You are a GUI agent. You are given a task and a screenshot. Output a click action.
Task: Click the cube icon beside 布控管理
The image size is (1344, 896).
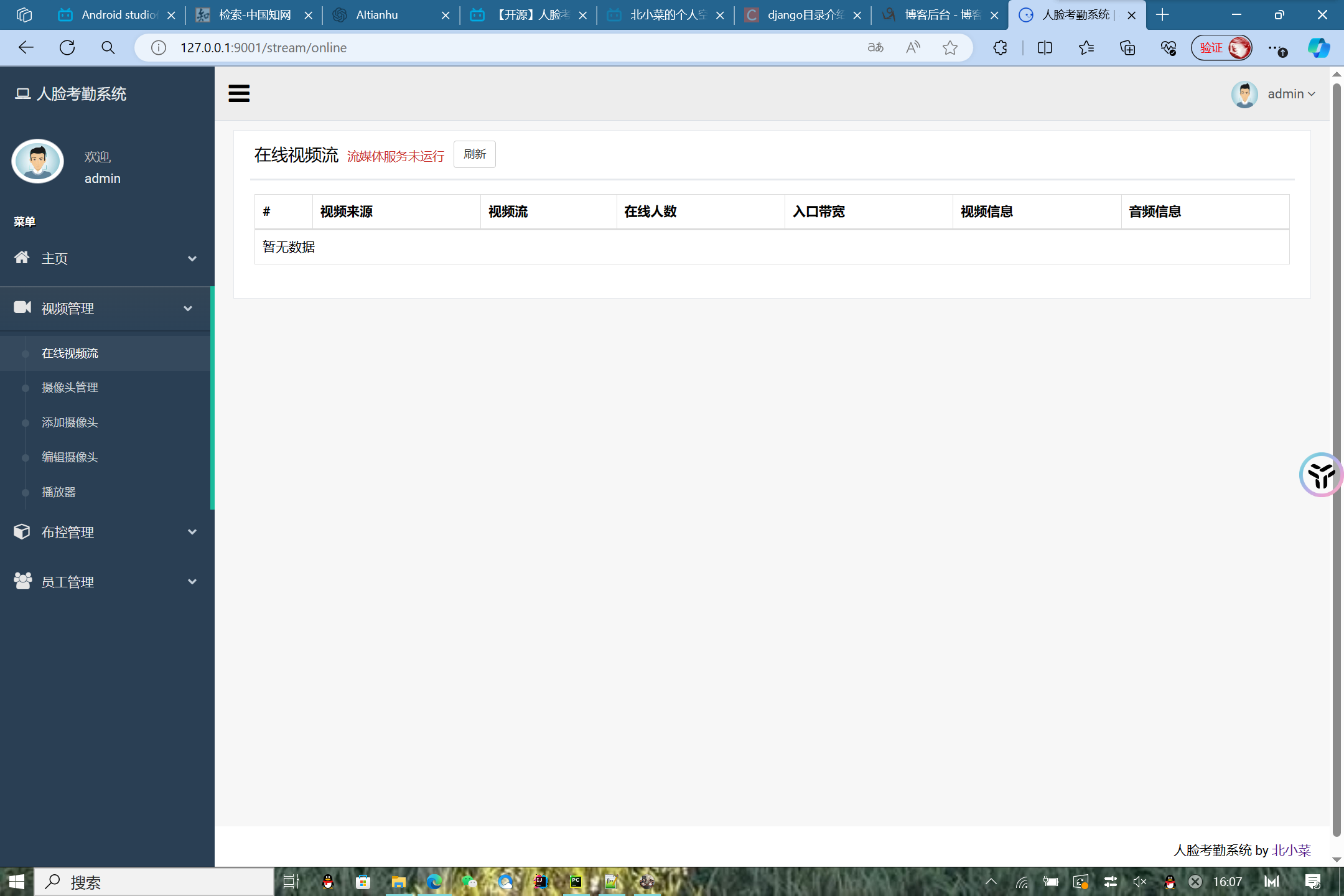(x=22, y=531)
